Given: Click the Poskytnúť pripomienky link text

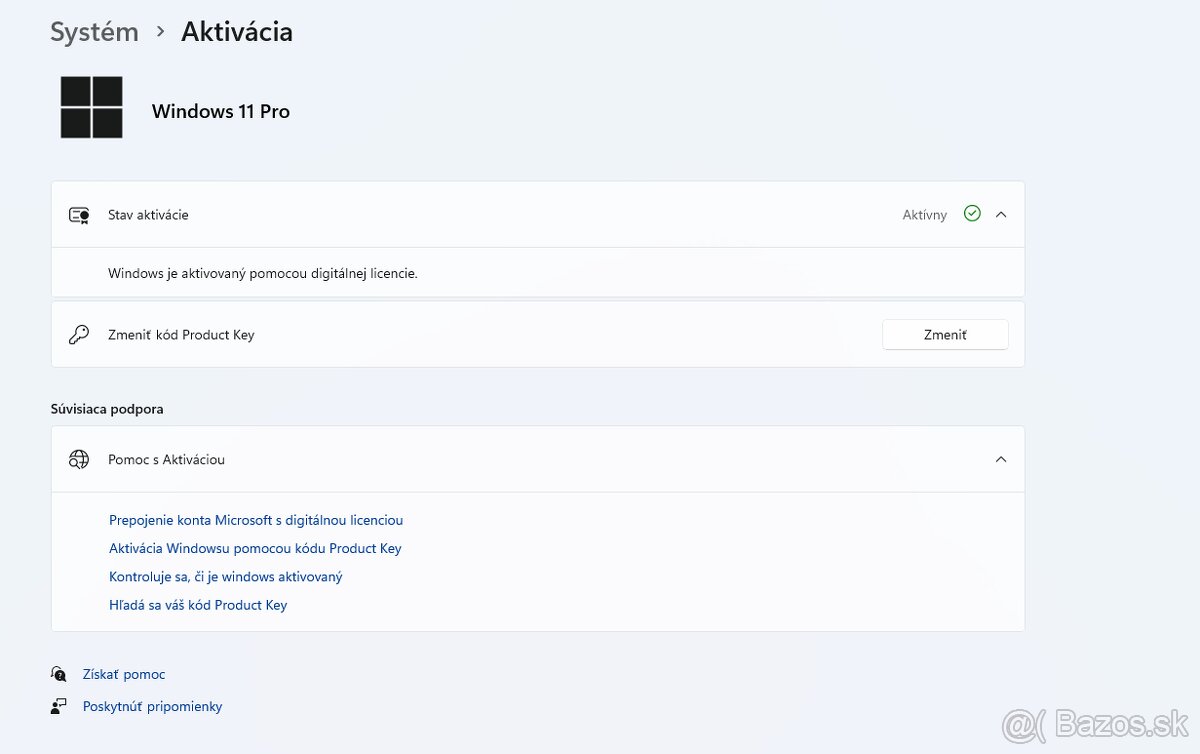Looking at the screenshot, I should click(x=152, y=706).
